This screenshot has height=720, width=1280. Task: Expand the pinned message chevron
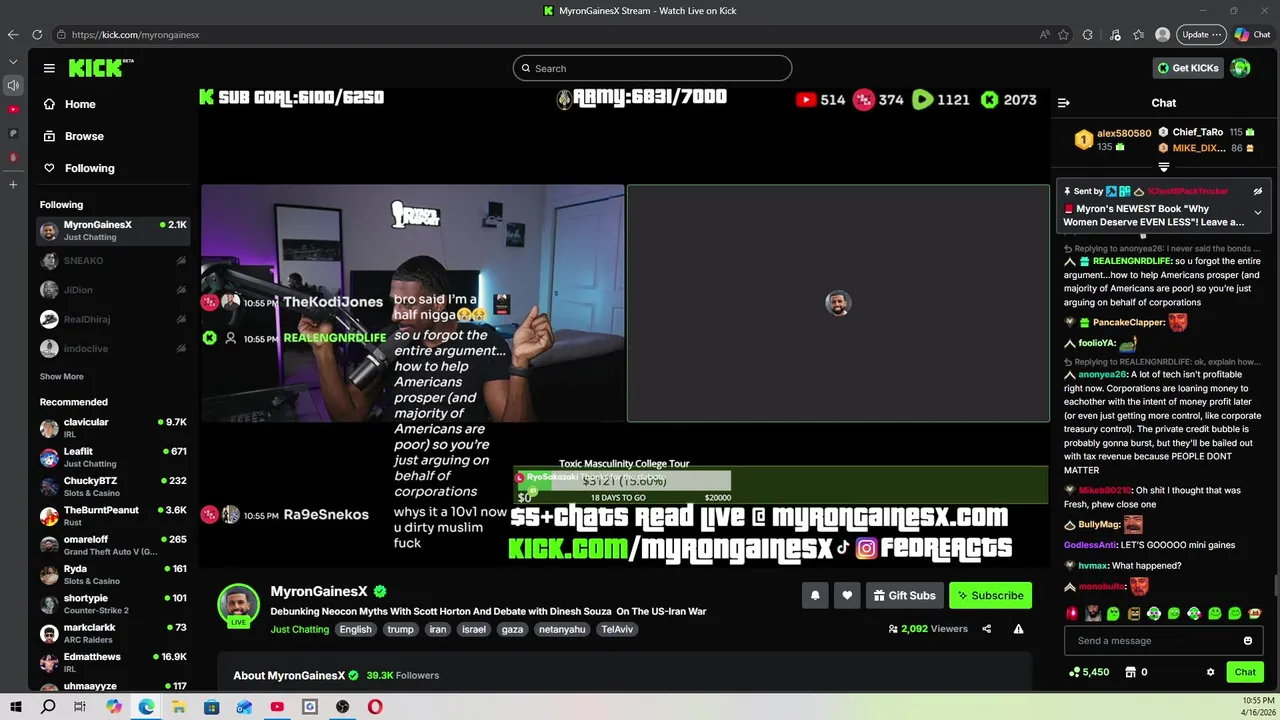[1258, 213]
